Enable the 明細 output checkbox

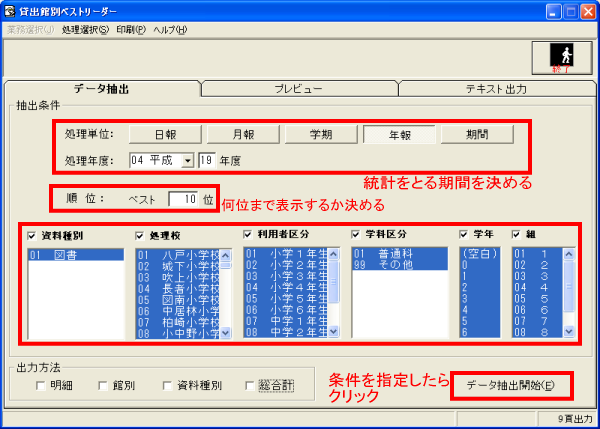(x=40, y=385)
